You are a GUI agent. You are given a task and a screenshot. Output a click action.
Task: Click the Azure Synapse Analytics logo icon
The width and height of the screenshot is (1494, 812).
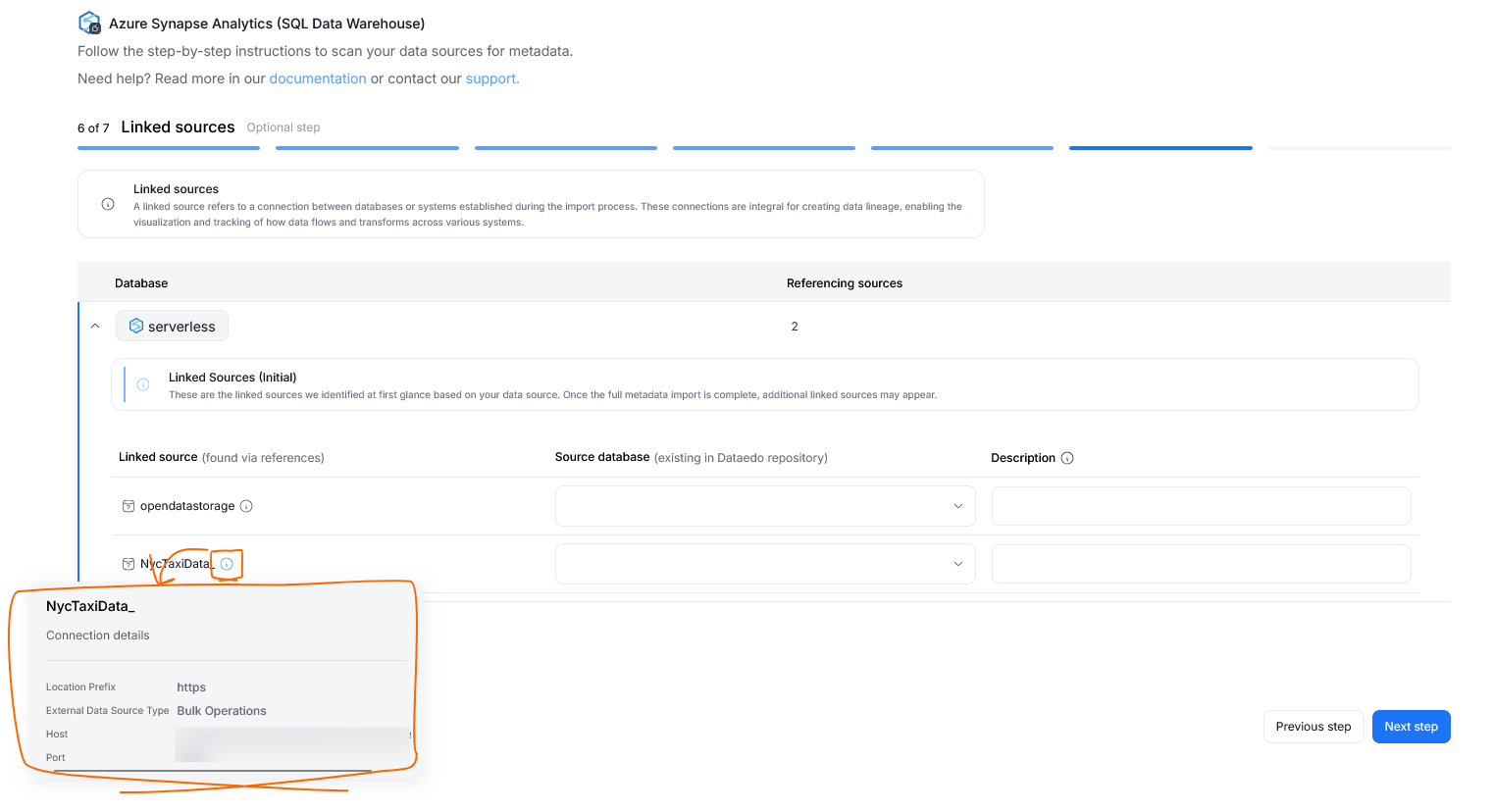pos(89,23)
